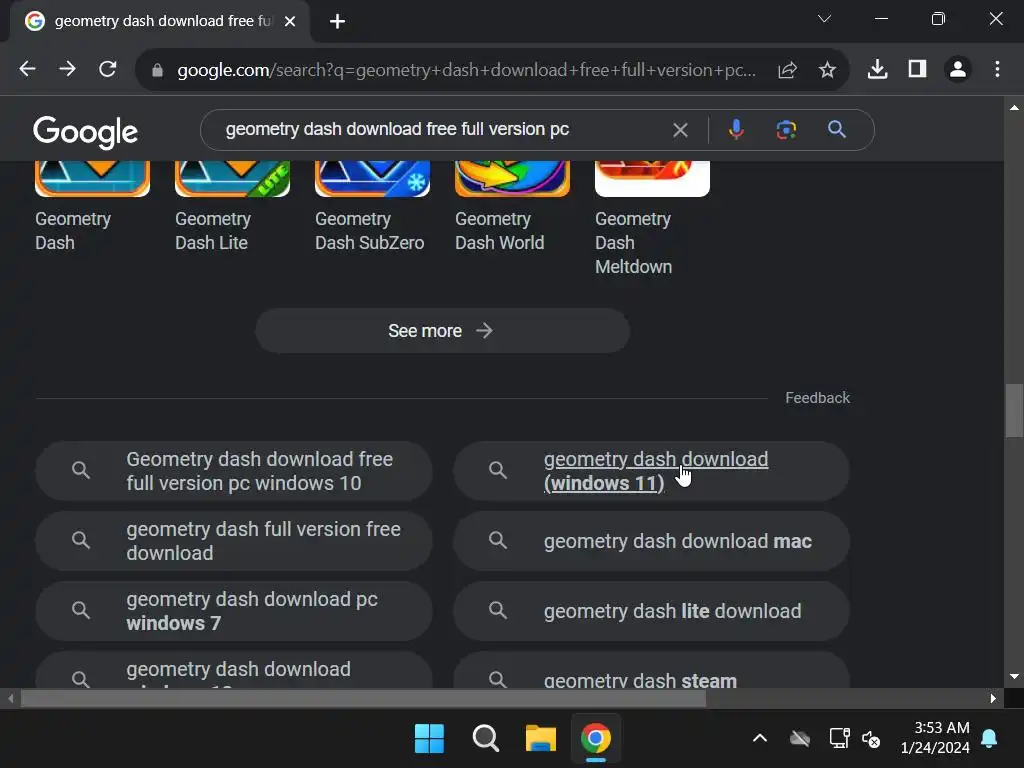The height and width of the screenshot is (768, 1024).
Task: Search geometry dash download pc windows 7
Action: [234, 611]
